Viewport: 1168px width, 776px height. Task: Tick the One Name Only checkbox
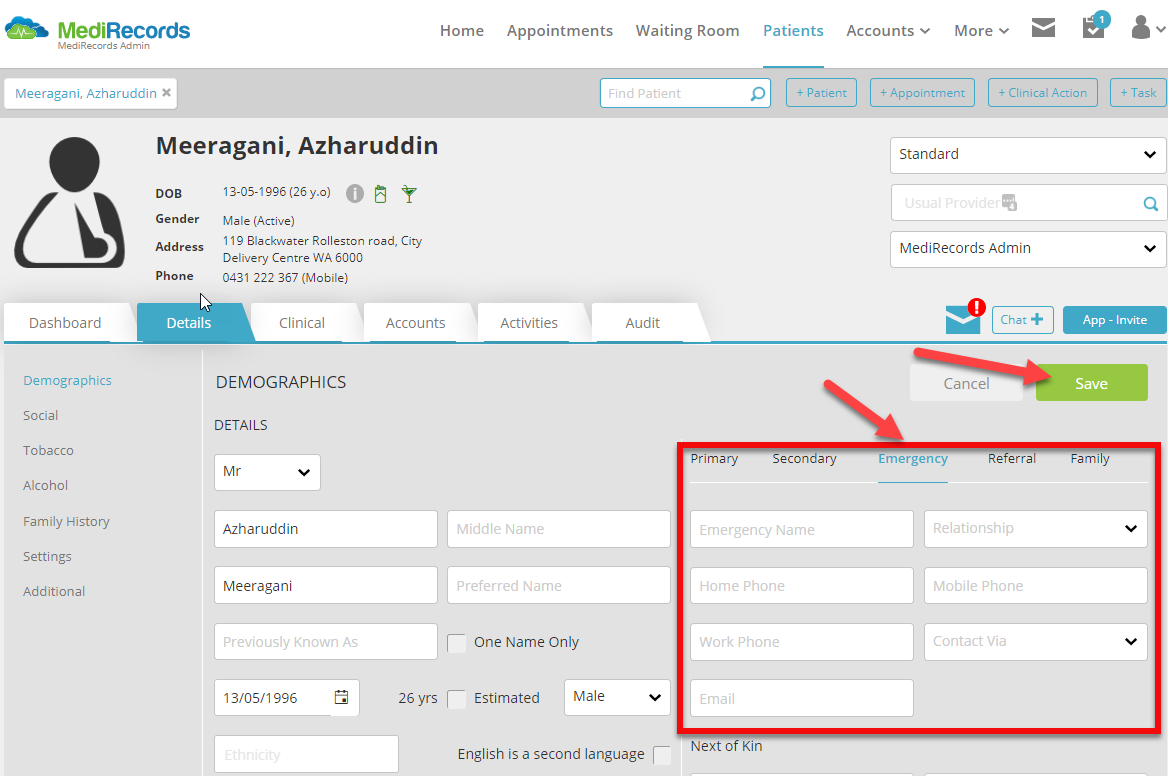click(457, 643)
